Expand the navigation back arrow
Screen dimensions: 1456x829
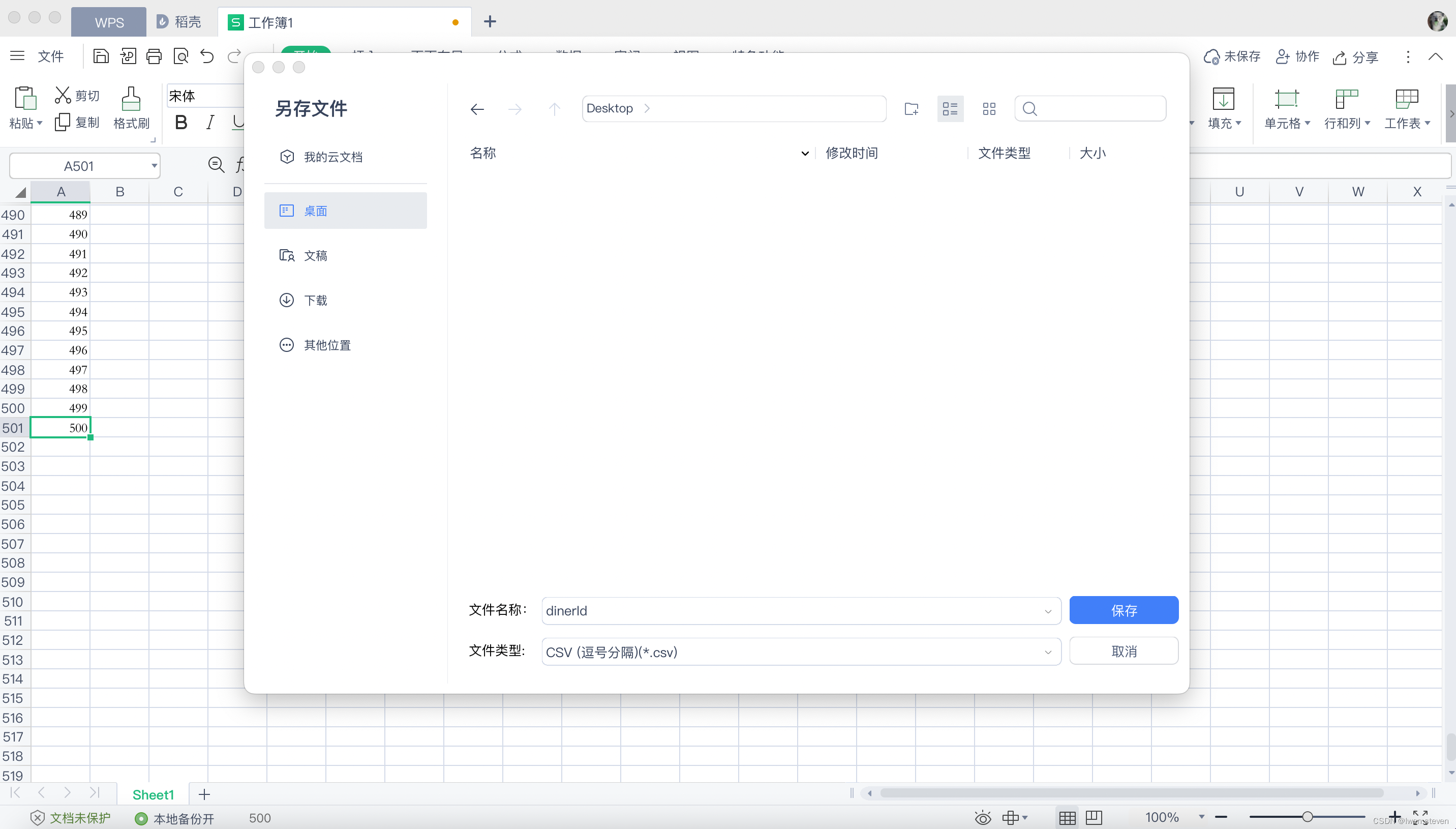click(476, 108)
